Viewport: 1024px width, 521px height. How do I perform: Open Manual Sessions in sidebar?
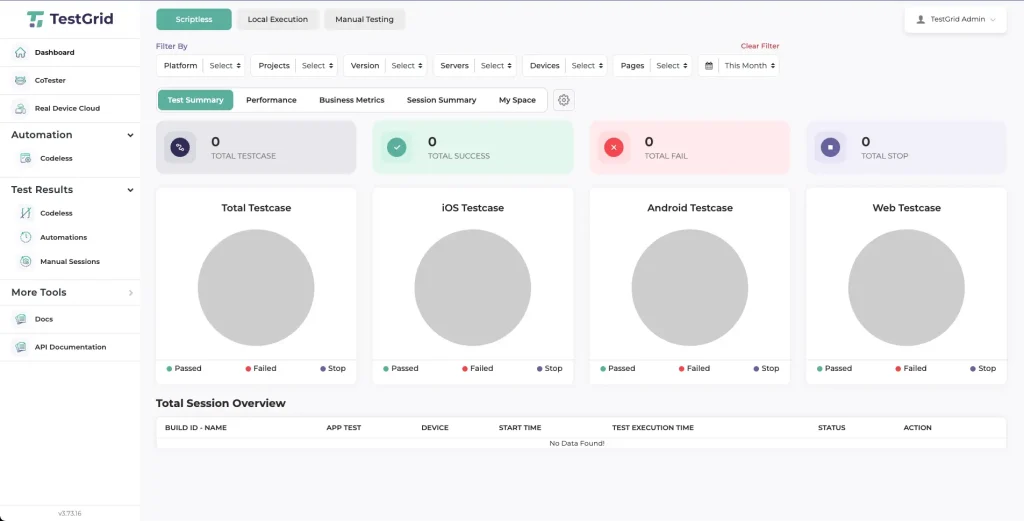tap(70, 261)
